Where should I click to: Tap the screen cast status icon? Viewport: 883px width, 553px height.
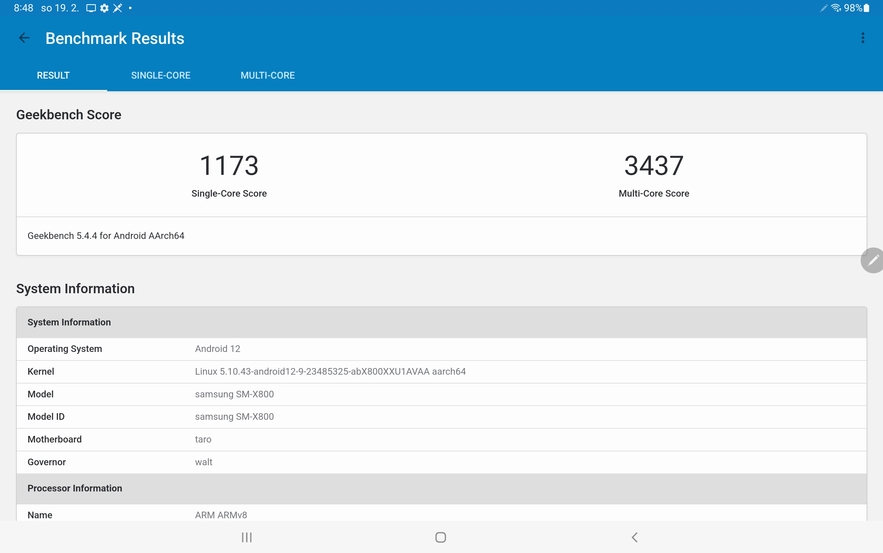(91, 8)
